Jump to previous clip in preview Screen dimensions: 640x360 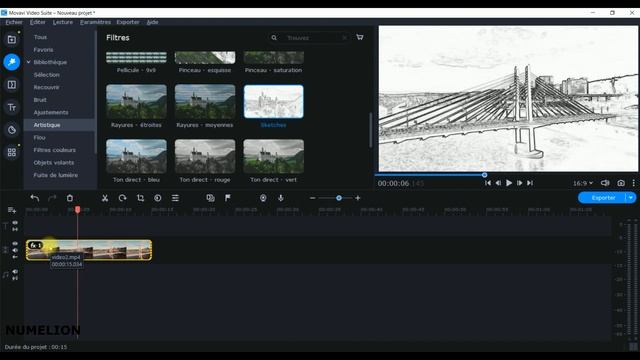(488, 183)
